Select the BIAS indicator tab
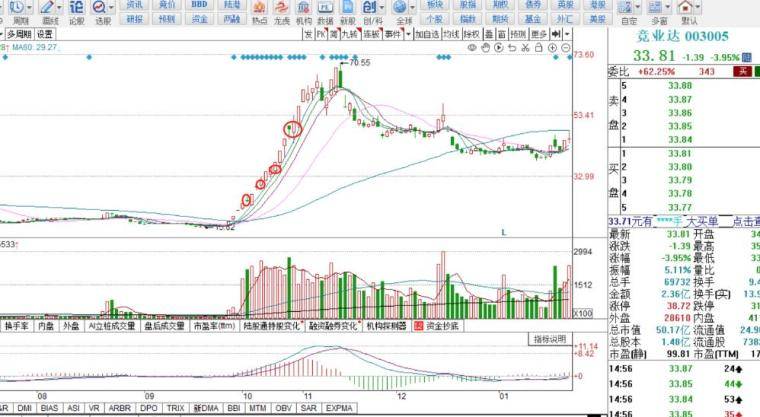This screenshot has width=760, height=417. point(49,408)
